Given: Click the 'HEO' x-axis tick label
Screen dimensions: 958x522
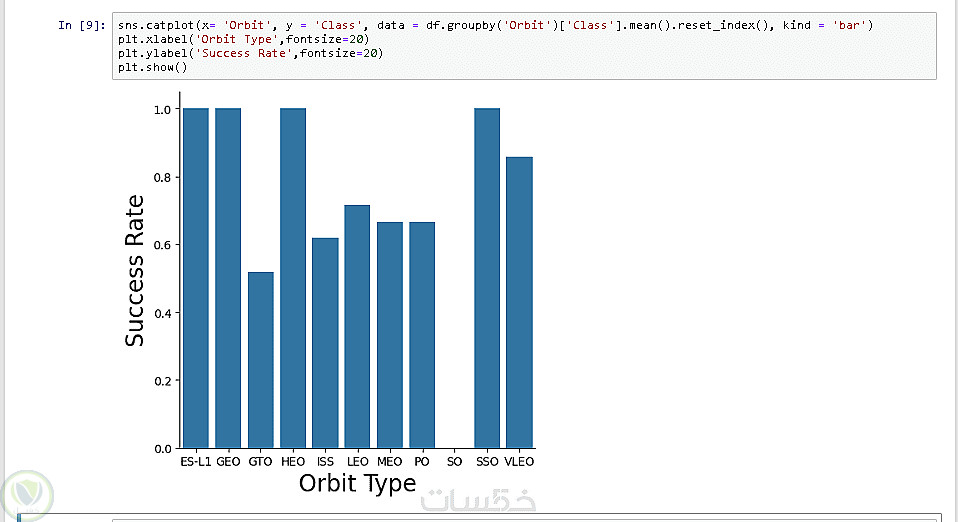Looking at the screenshot, I should (x=293, y=461).
